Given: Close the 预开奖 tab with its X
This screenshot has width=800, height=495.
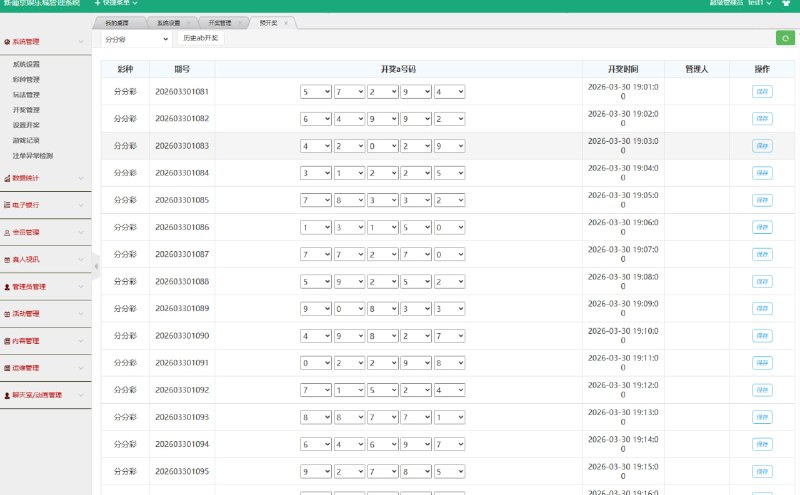Looking at the screenshot, I should click(x=285, y=22).
